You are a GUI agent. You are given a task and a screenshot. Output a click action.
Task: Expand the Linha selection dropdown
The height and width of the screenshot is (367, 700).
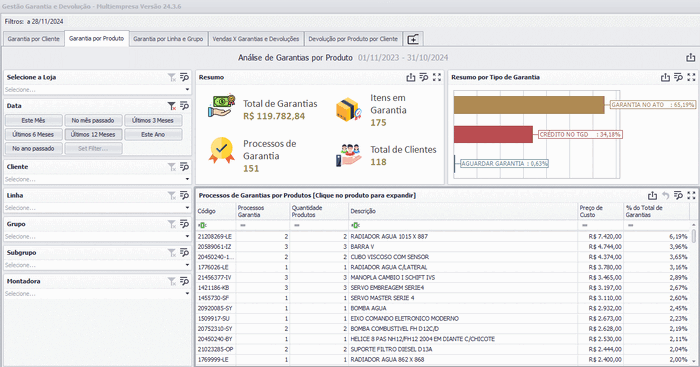click(x=97, y=208)
